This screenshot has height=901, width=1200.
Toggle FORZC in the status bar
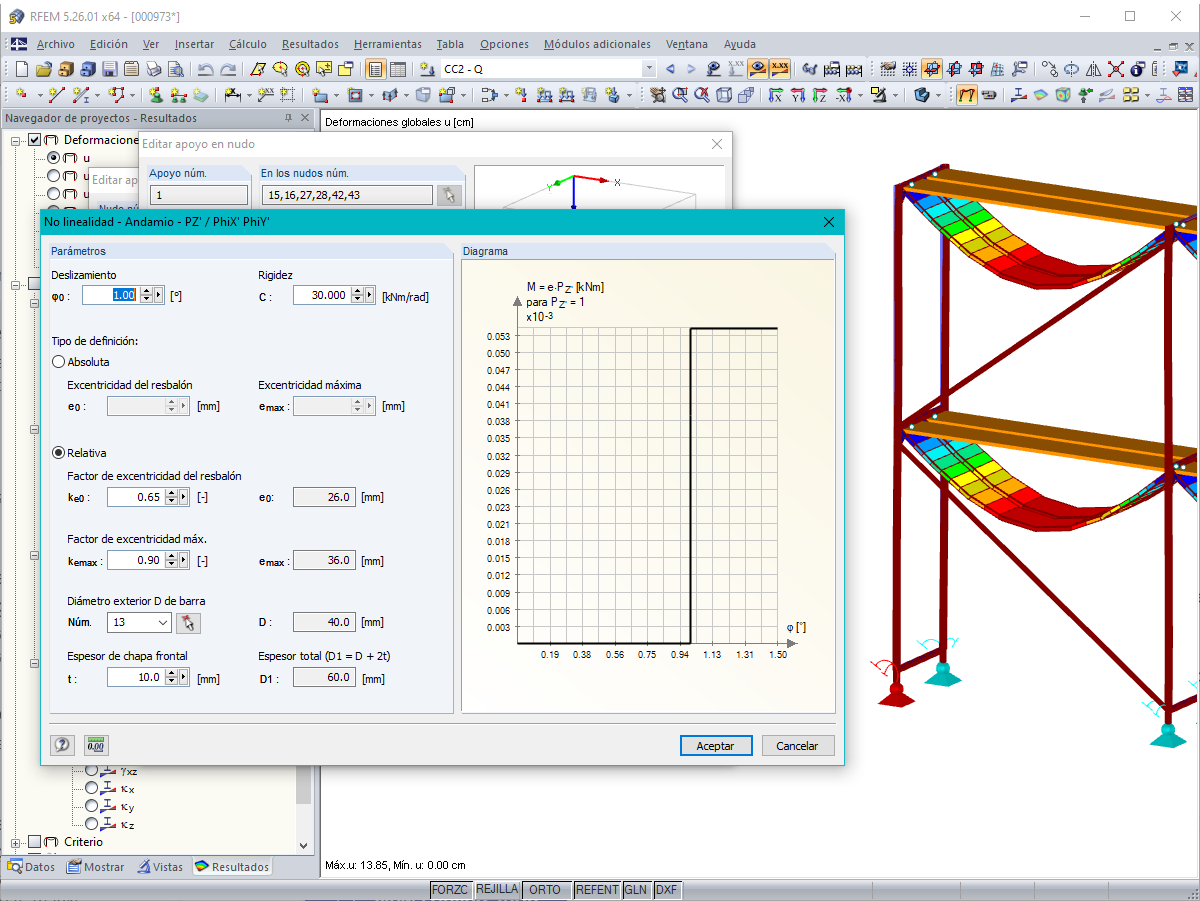pyautogui.click(x=451, y=889)
